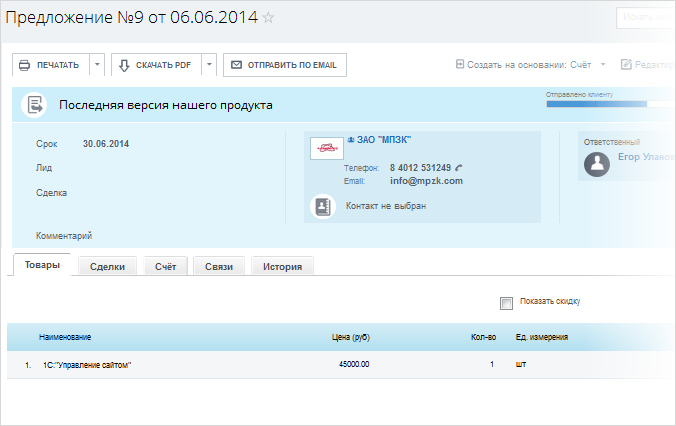The width and height of the screenshot is (676, 426).
Task: Click the favorite star next to the title
Action: (x=268, y=18)
